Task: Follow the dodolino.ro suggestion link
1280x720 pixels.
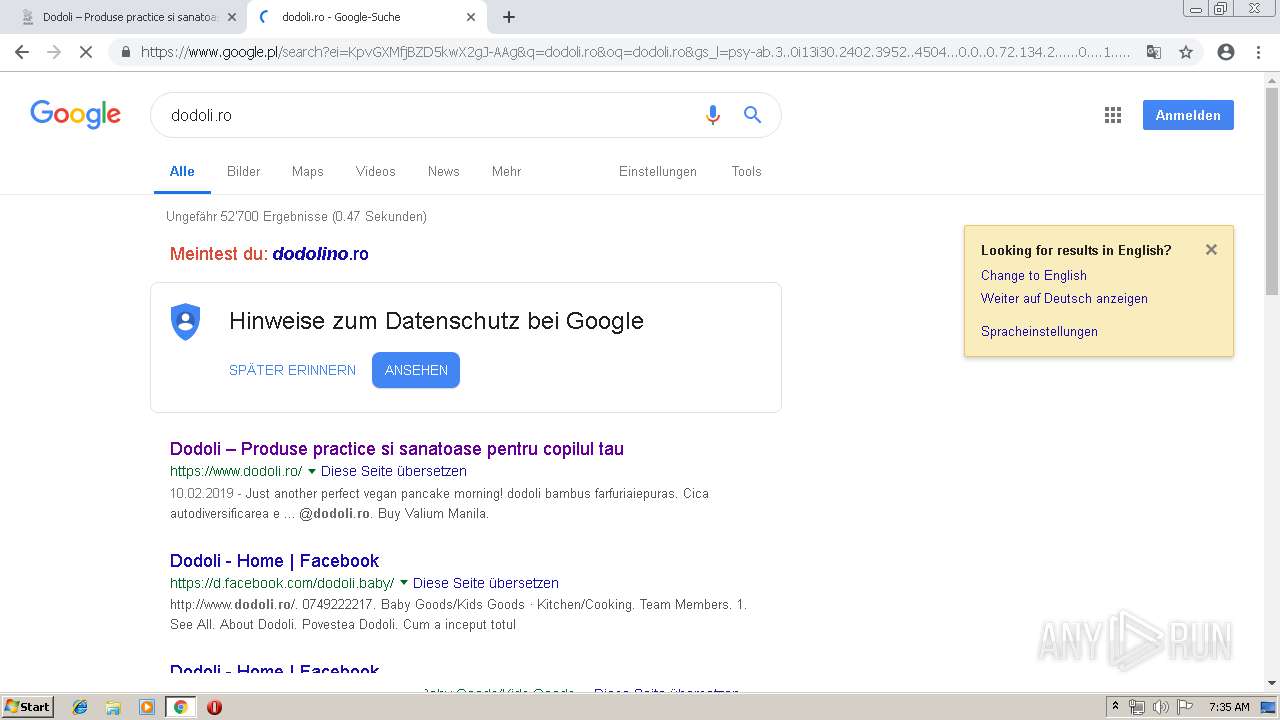Action: coord(321,254)
